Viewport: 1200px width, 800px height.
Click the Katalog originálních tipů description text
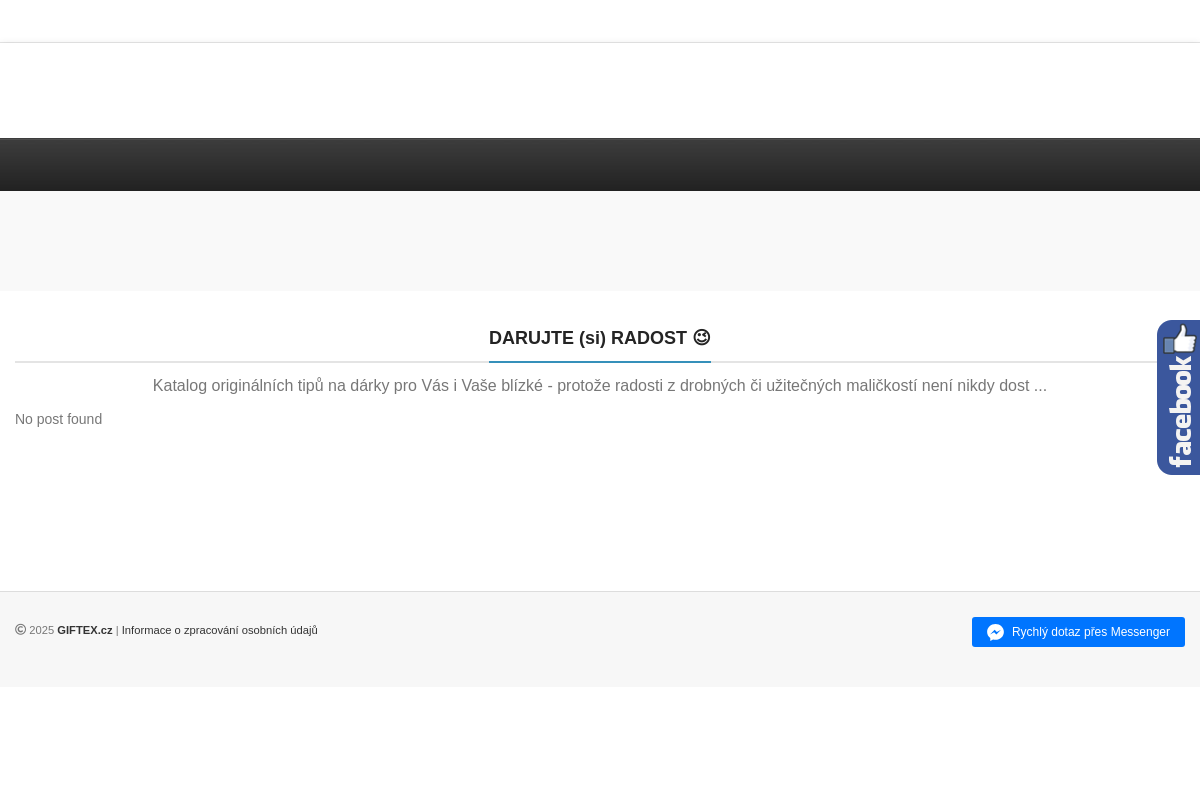pyautogui.click(x=600, y=386)
